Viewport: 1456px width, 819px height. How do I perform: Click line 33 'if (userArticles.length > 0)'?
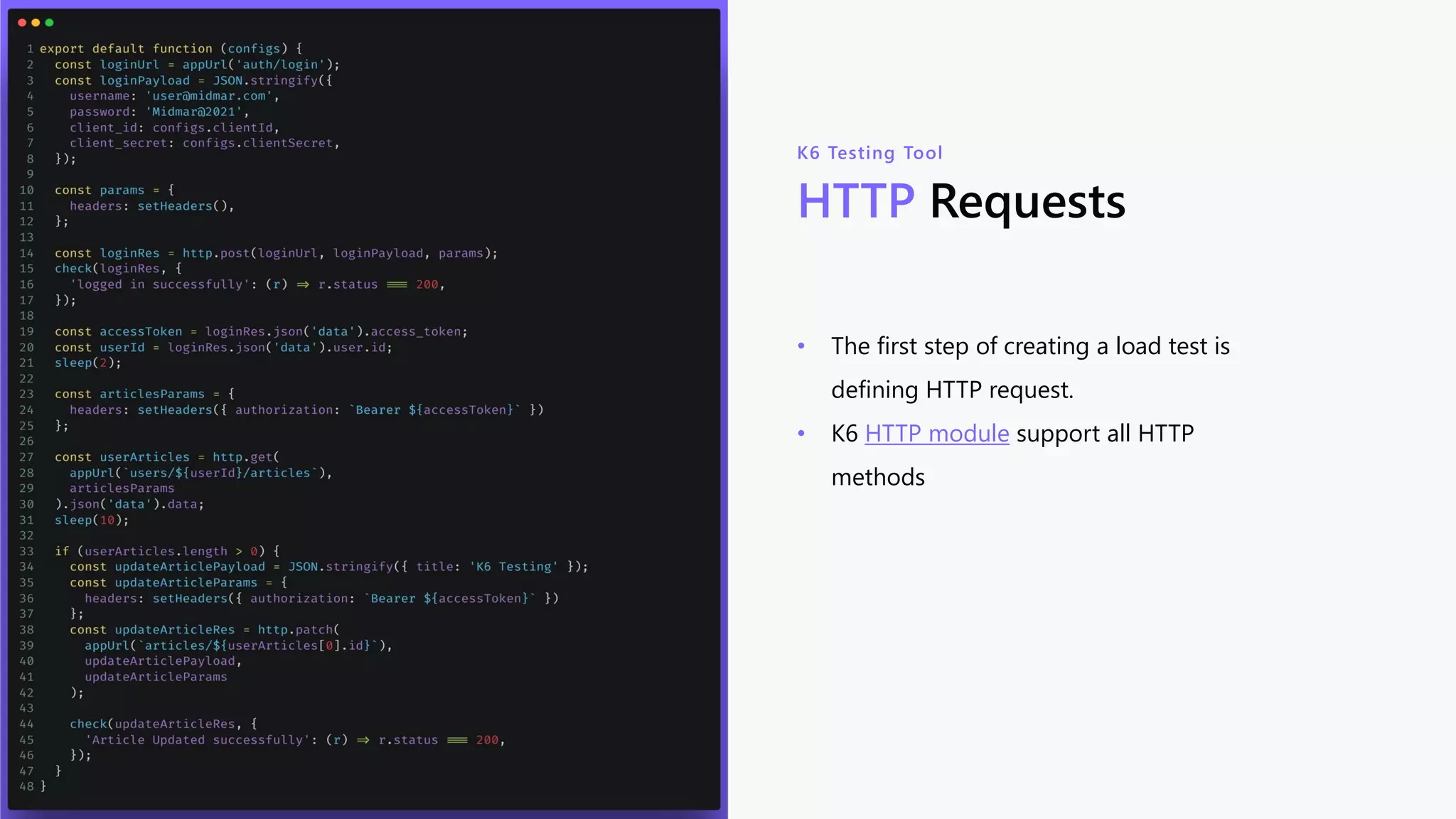pyautogui.click(x=167, y=552)
